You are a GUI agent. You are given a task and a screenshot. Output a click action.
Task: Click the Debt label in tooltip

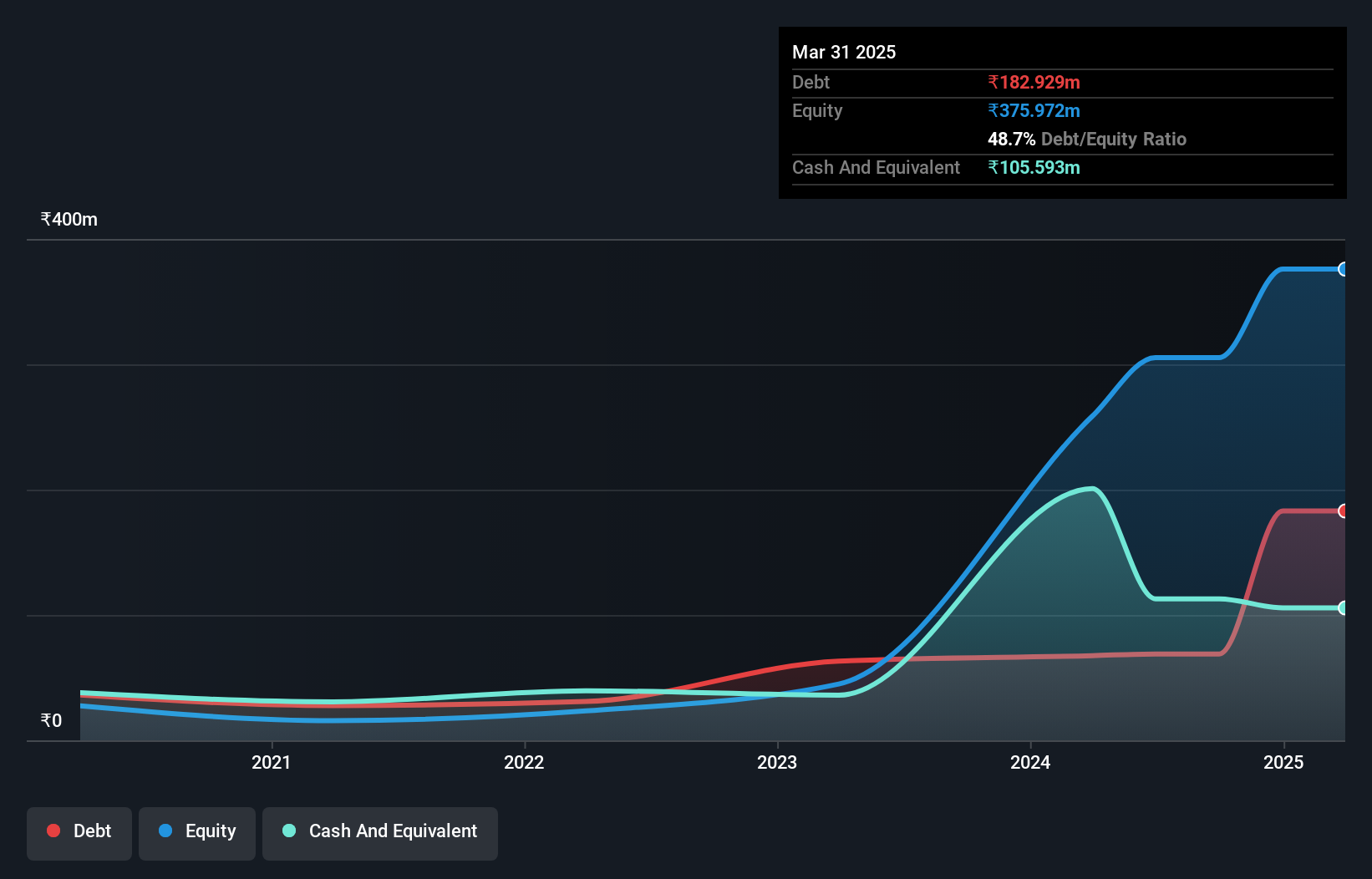[810, 82]
